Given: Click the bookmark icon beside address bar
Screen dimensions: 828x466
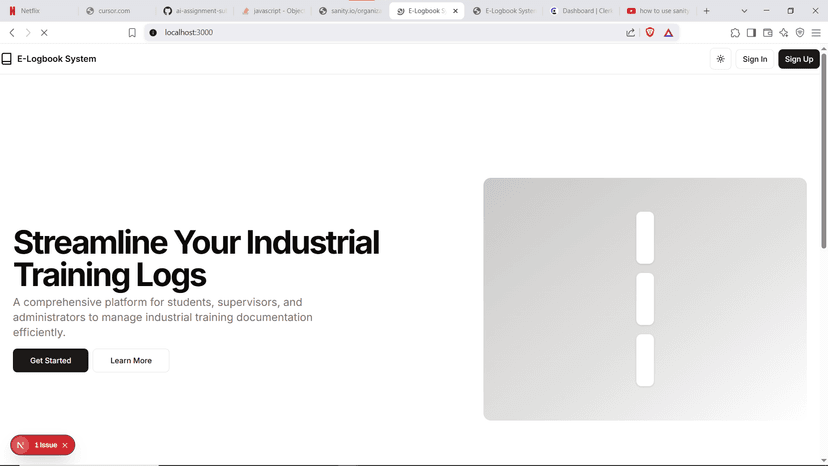Looking at the screenshot, I should point(132,32).
